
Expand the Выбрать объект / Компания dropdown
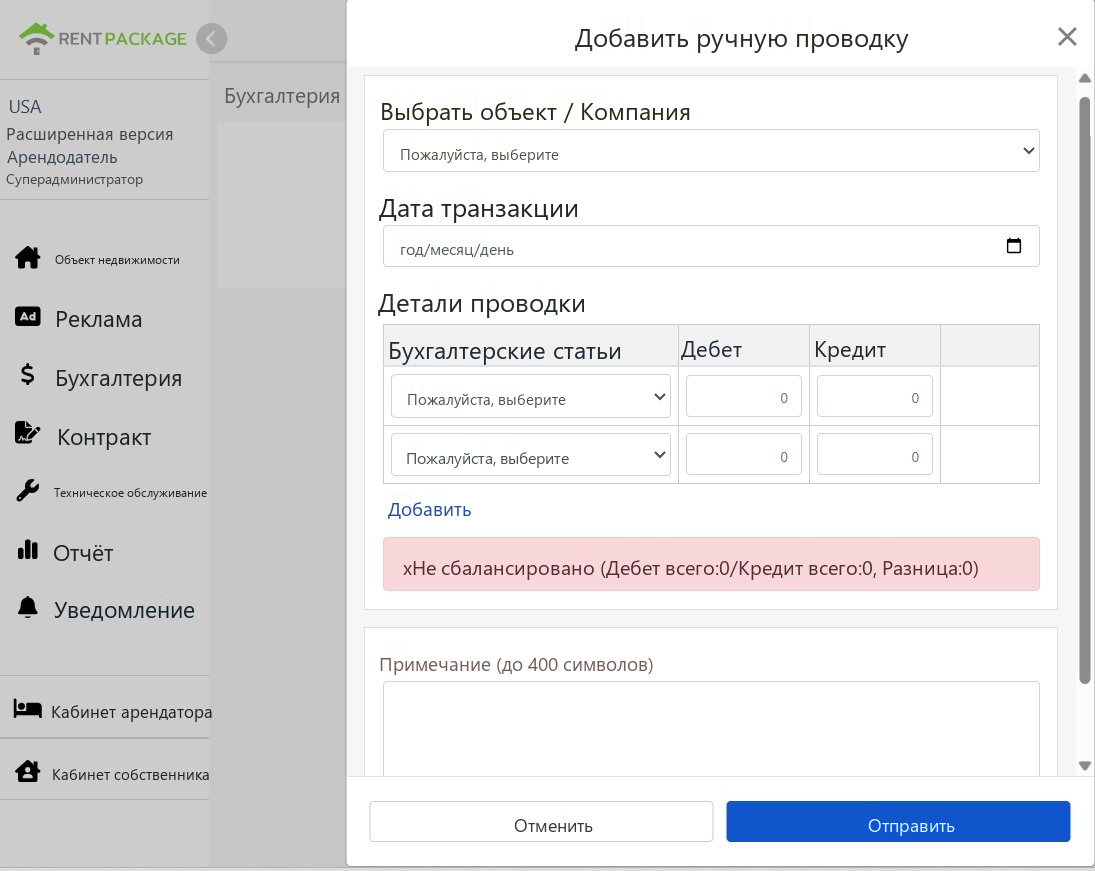[711, 151]
